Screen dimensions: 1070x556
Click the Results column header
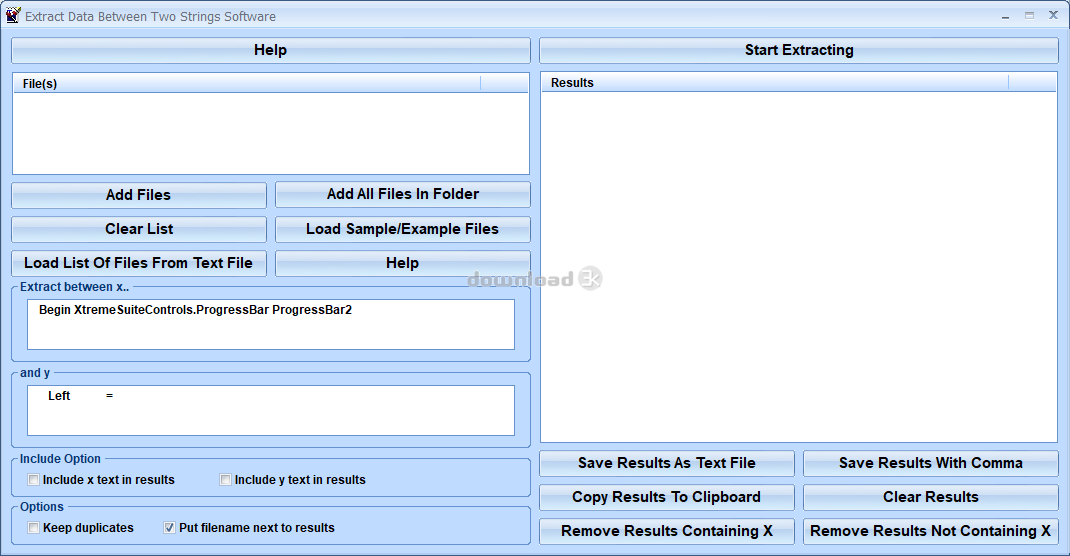tap(775, 83)
